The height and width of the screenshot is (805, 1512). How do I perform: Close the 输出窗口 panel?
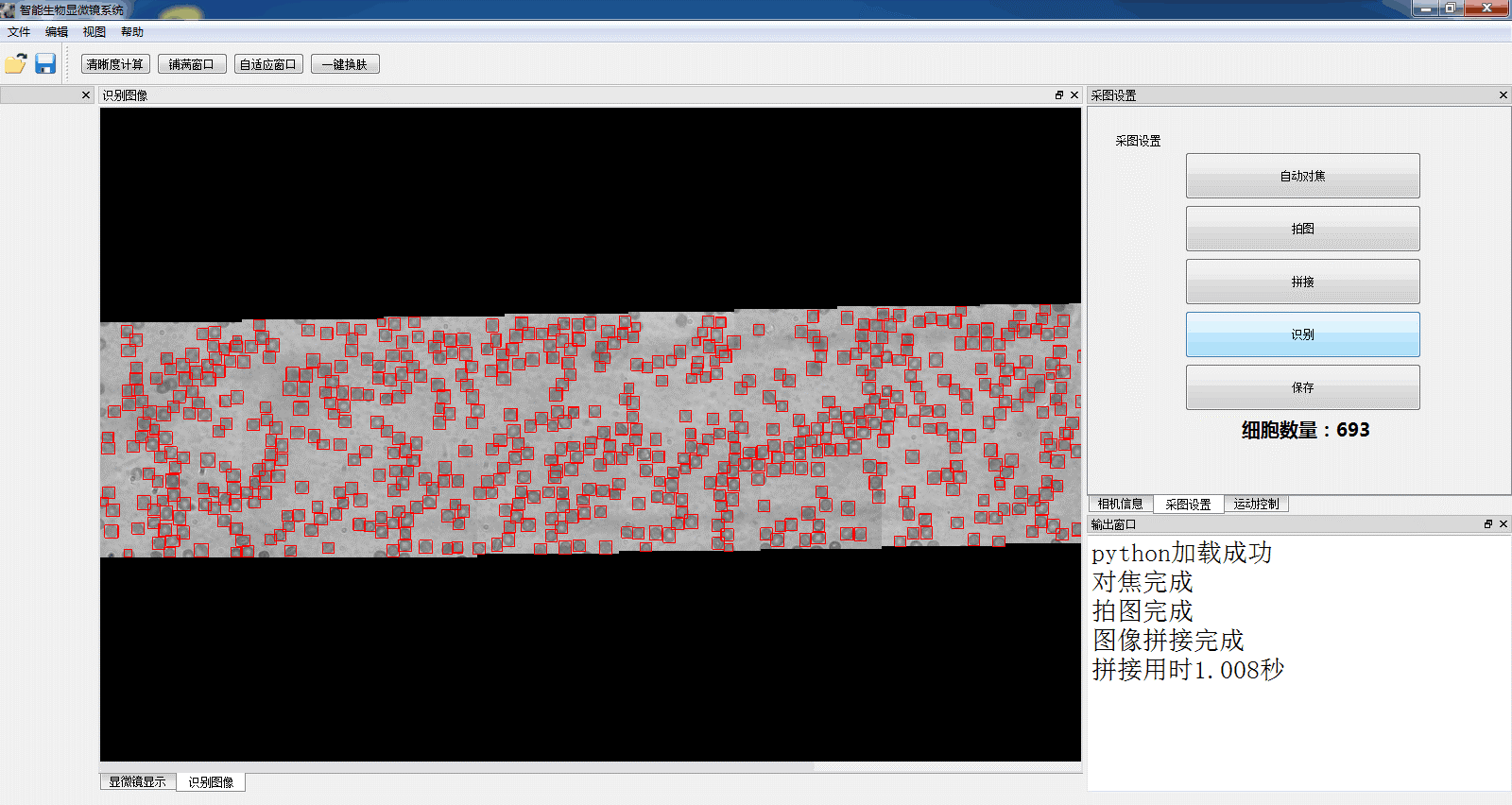click(1503, 524)
